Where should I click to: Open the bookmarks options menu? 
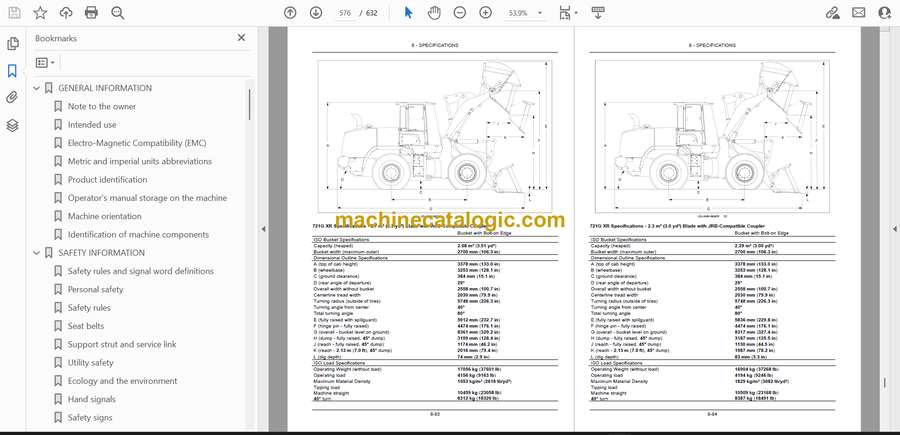(45, 63)
